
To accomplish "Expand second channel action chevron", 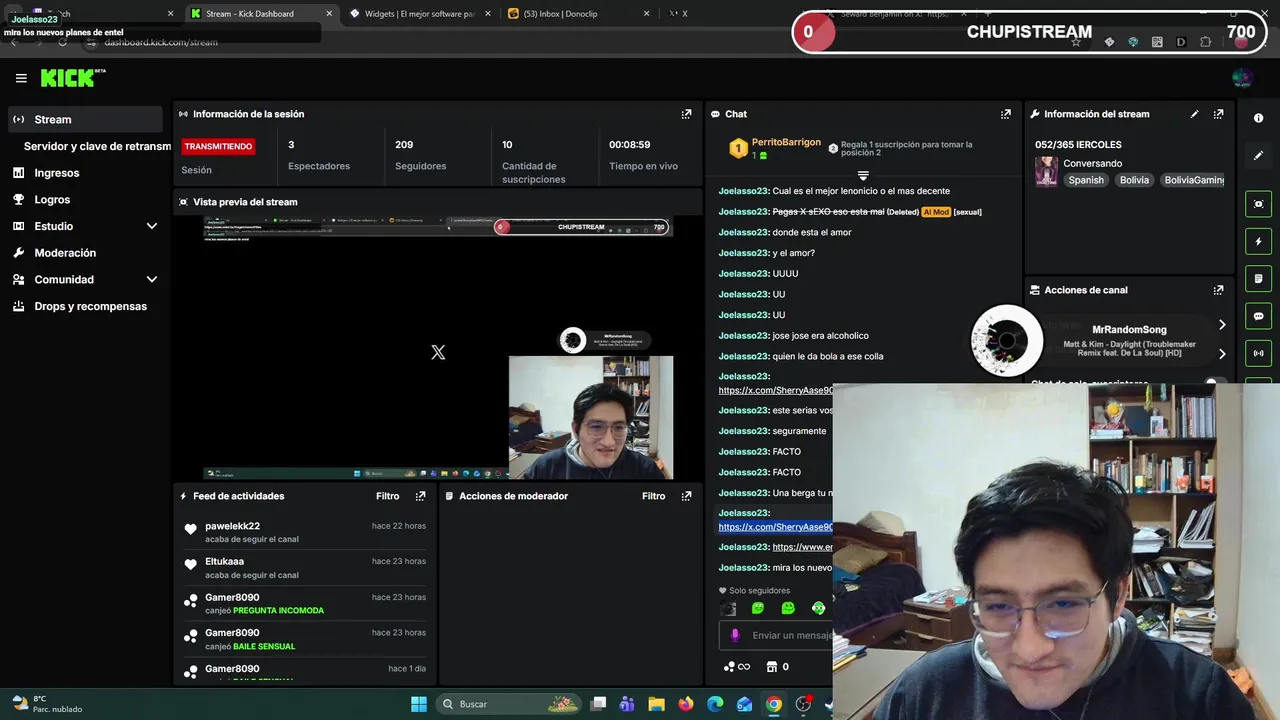I will (x=1222, y=354).
